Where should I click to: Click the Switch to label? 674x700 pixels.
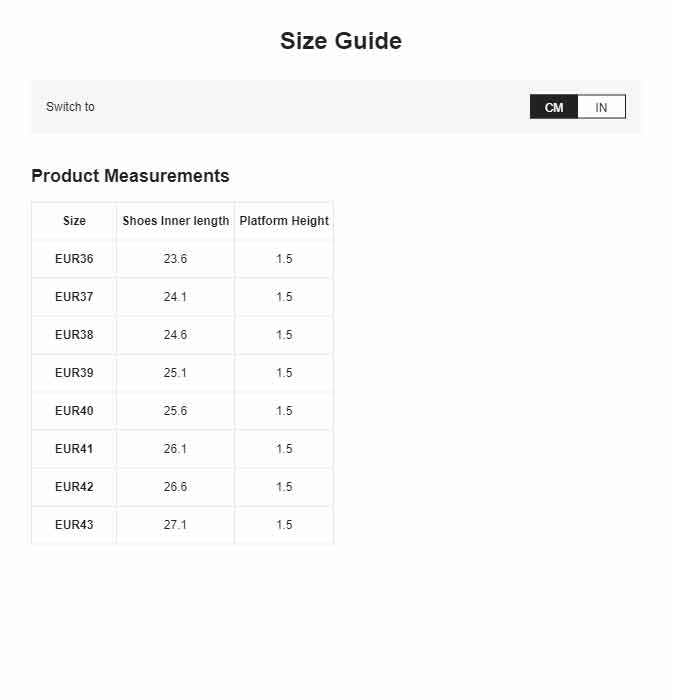(x=70, y=107)
